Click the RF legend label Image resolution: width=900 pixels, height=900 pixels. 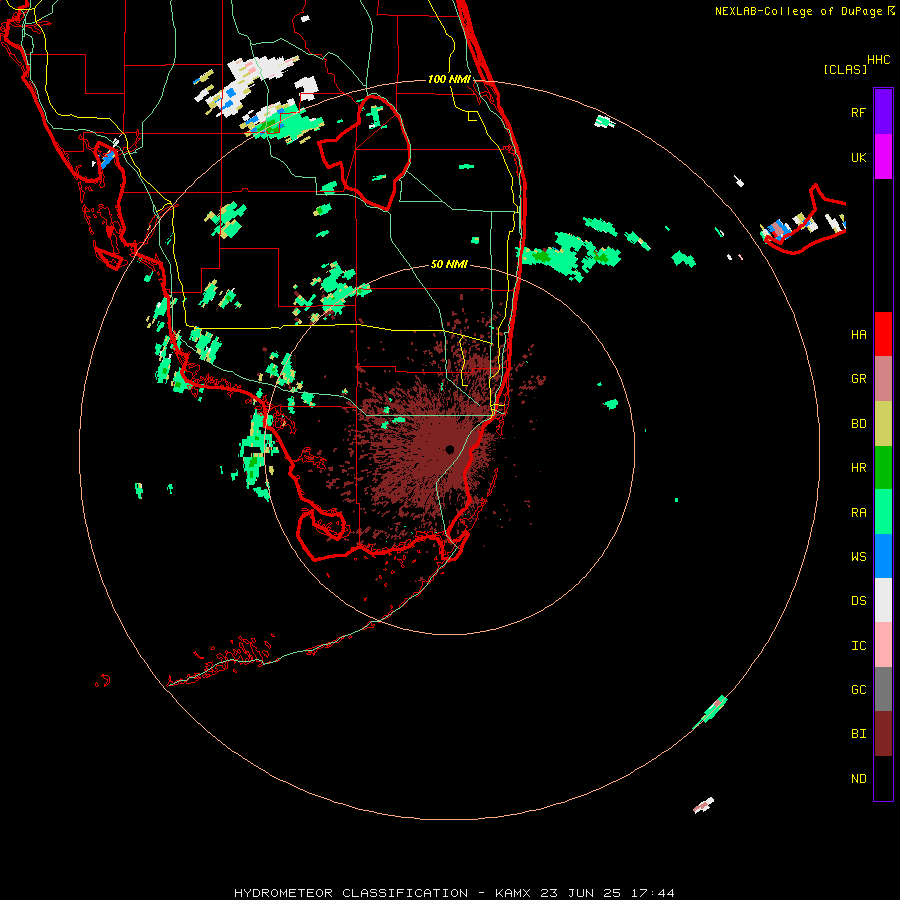tap(858, 112)
